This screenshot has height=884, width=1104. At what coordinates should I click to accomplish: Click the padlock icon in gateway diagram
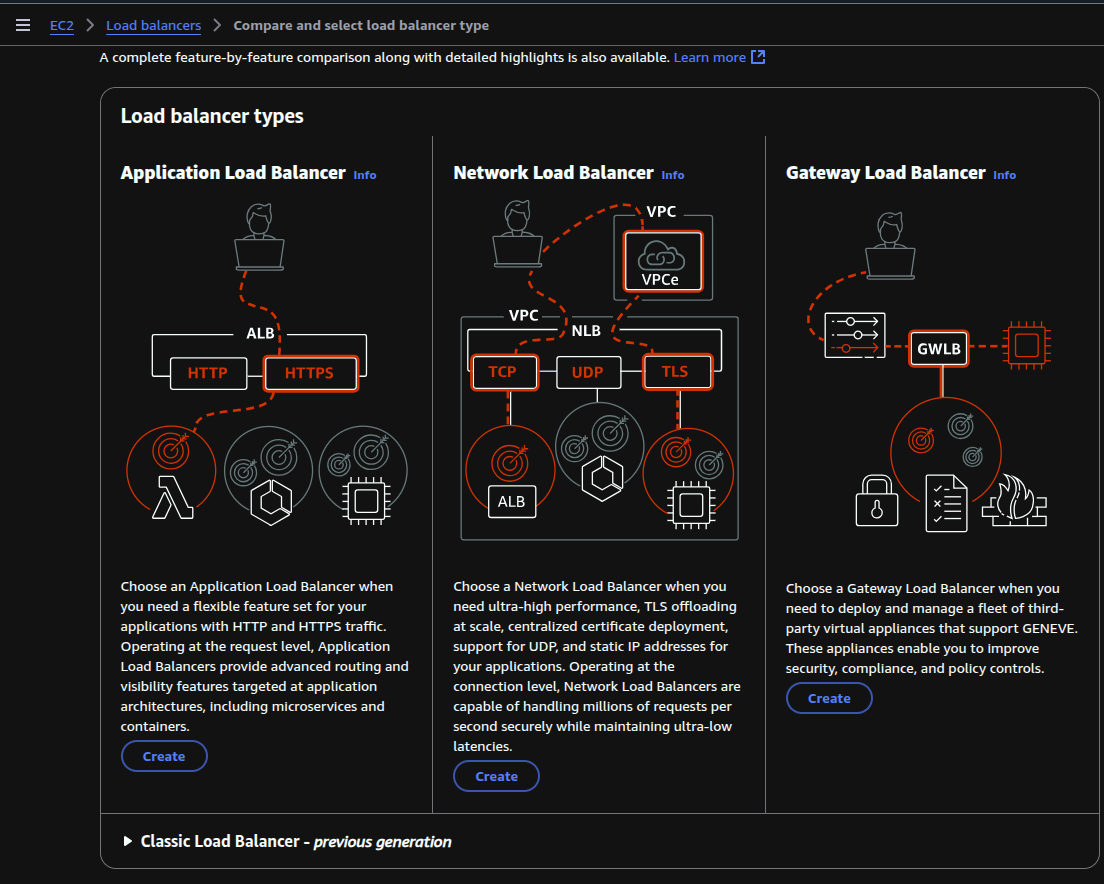pos(877,501)
